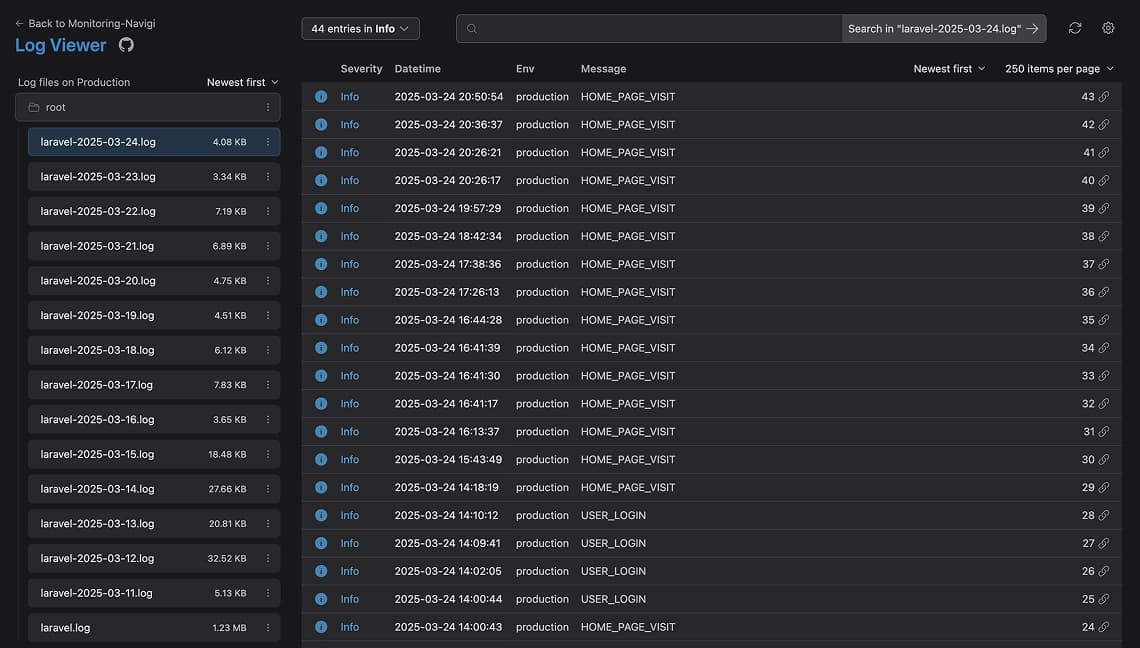Click info icon on 14:10:12 USER_LOGIN entry

point(321,516)
